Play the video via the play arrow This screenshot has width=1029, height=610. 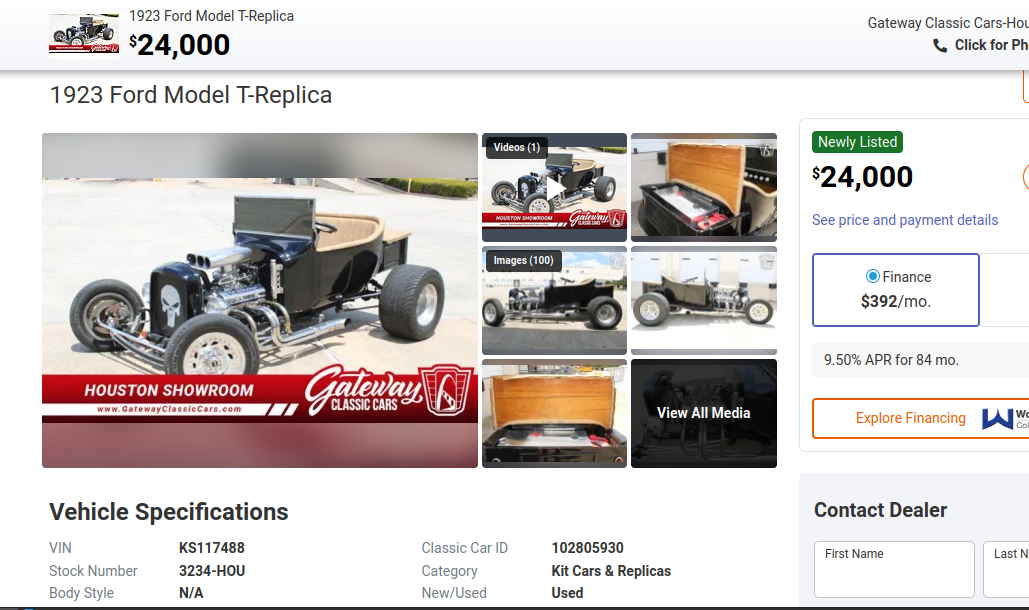(x=555, y=190)
